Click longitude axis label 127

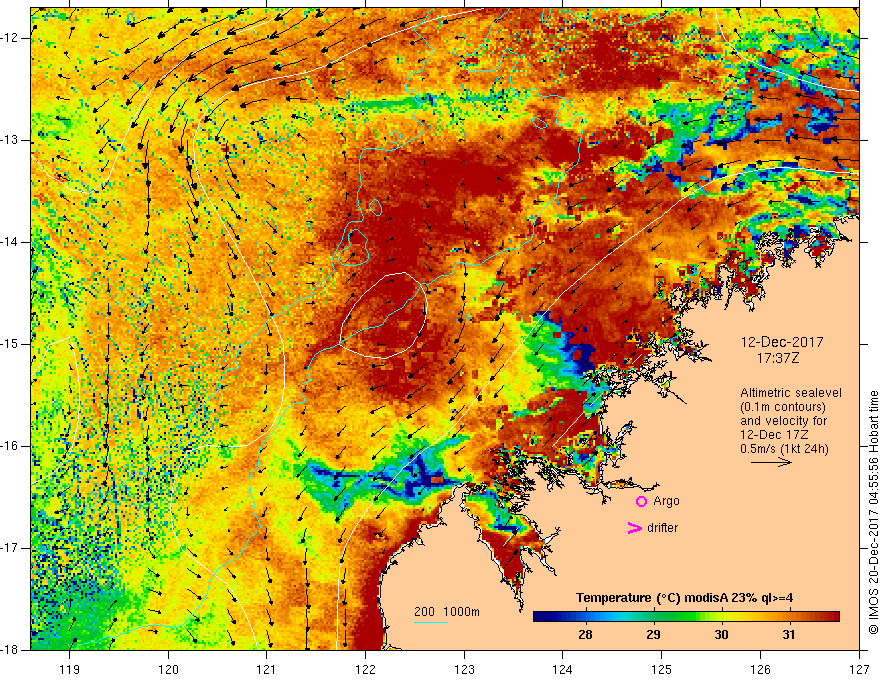point(859,669)
